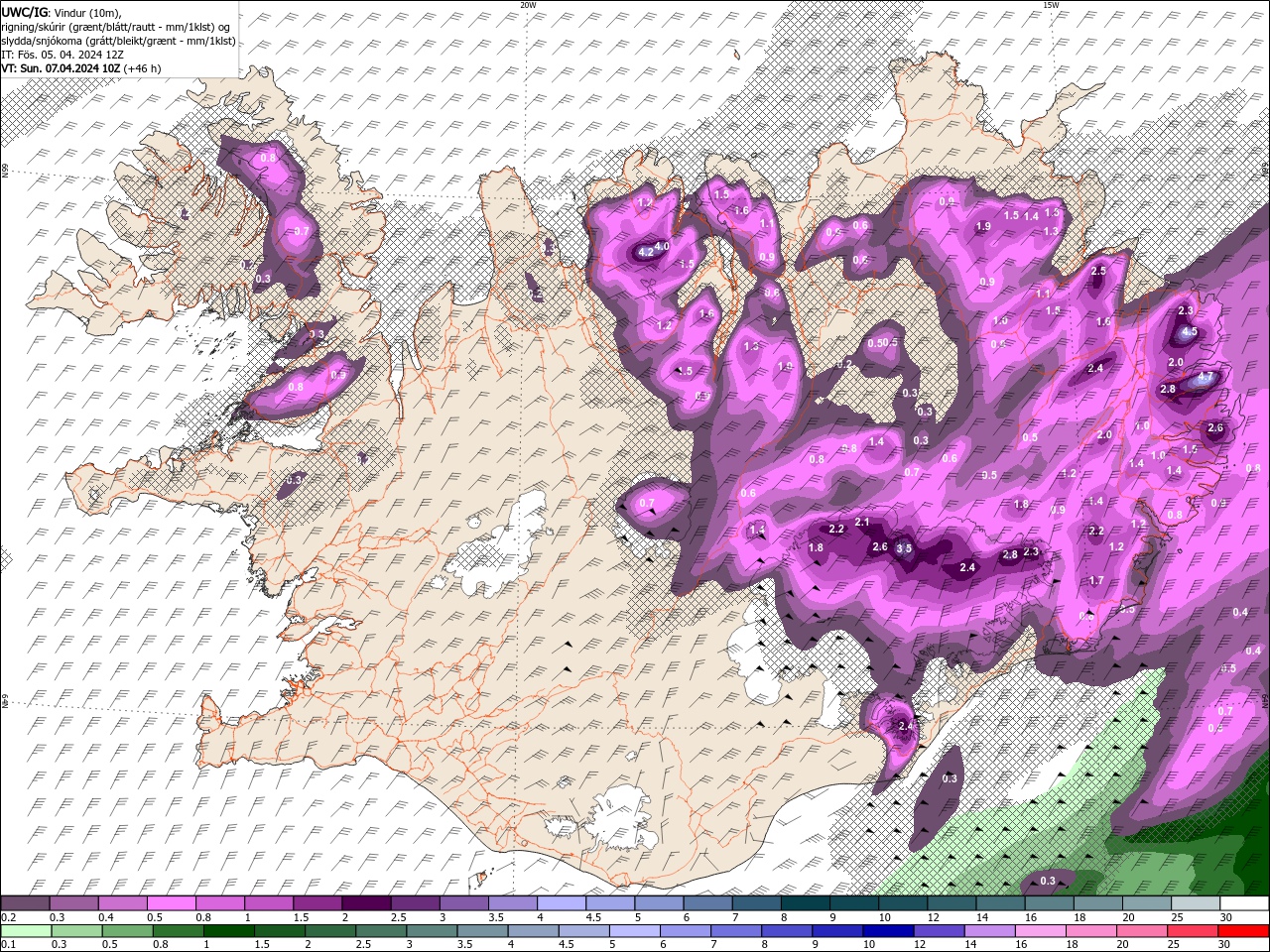The image size is (1270, 952).
Task: Select the light pink 16 swatch in lower legend
Action: (x=1040, y=931)
